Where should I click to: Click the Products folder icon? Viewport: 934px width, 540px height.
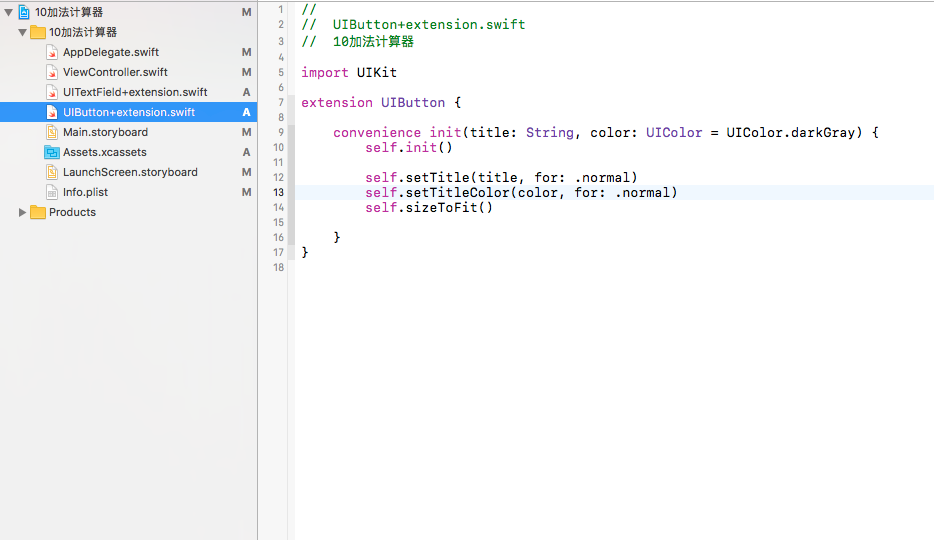(x=38, y=212)
